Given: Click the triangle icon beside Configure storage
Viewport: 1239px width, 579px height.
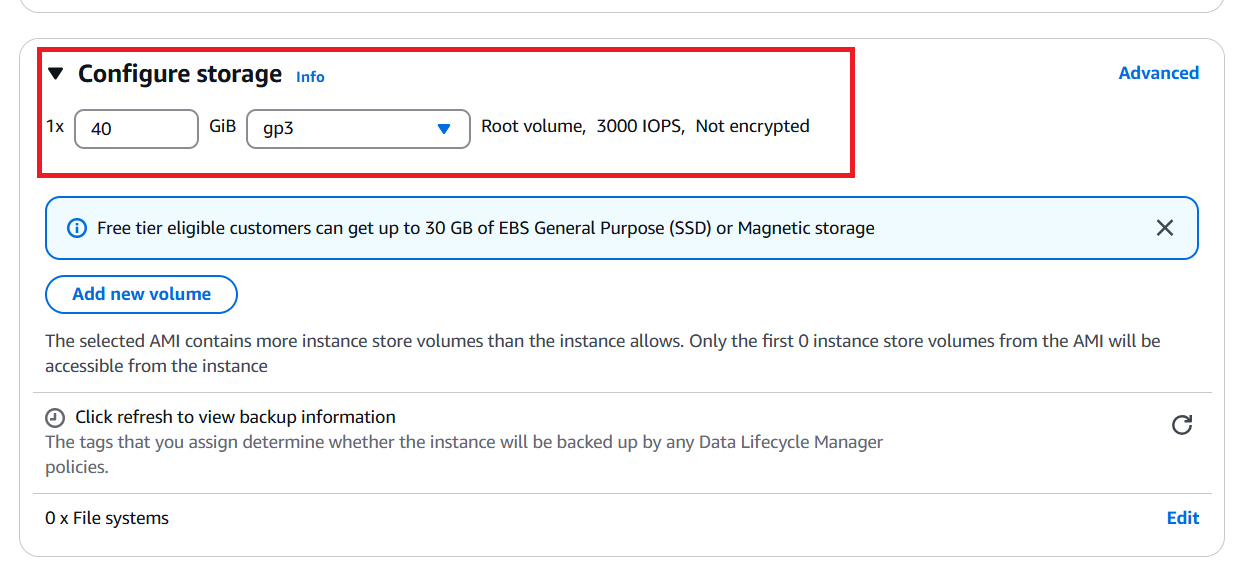Looking at the screenshot, I should (56, 72).
